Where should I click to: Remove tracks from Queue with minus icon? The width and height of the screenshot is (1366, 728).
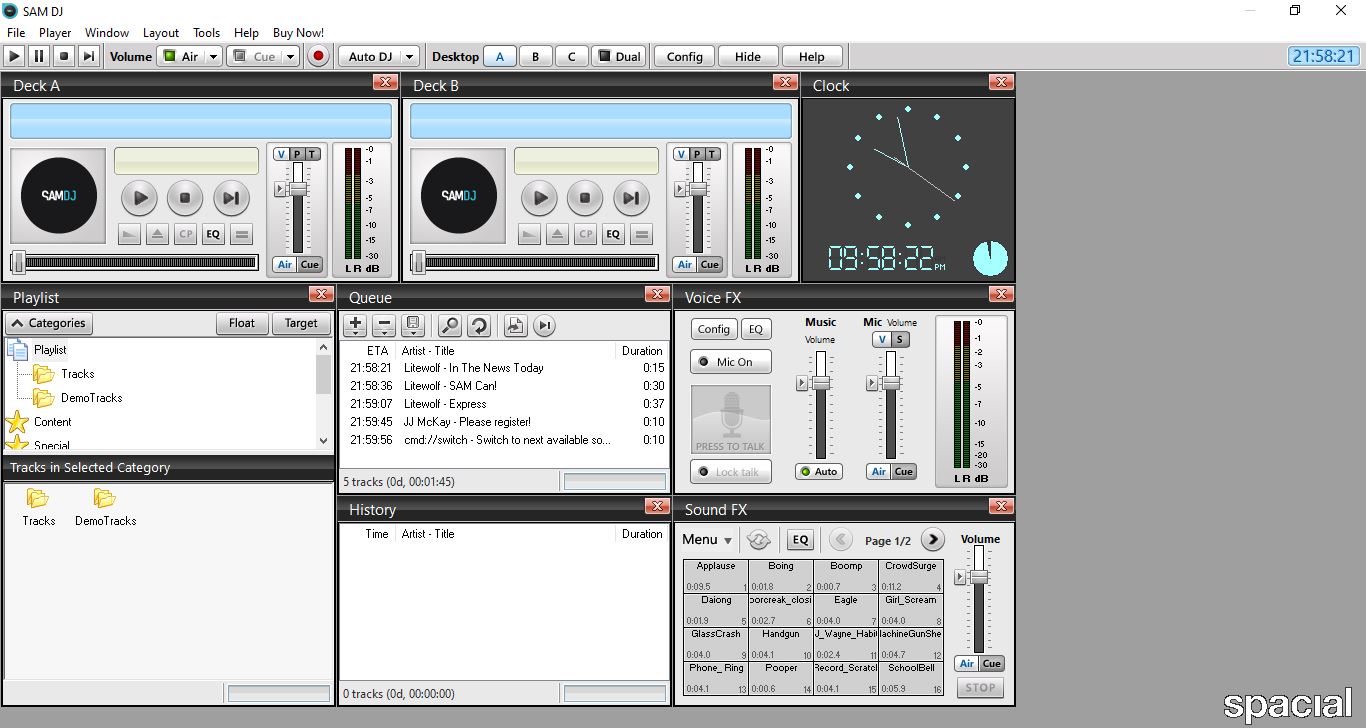pos(384,325)
